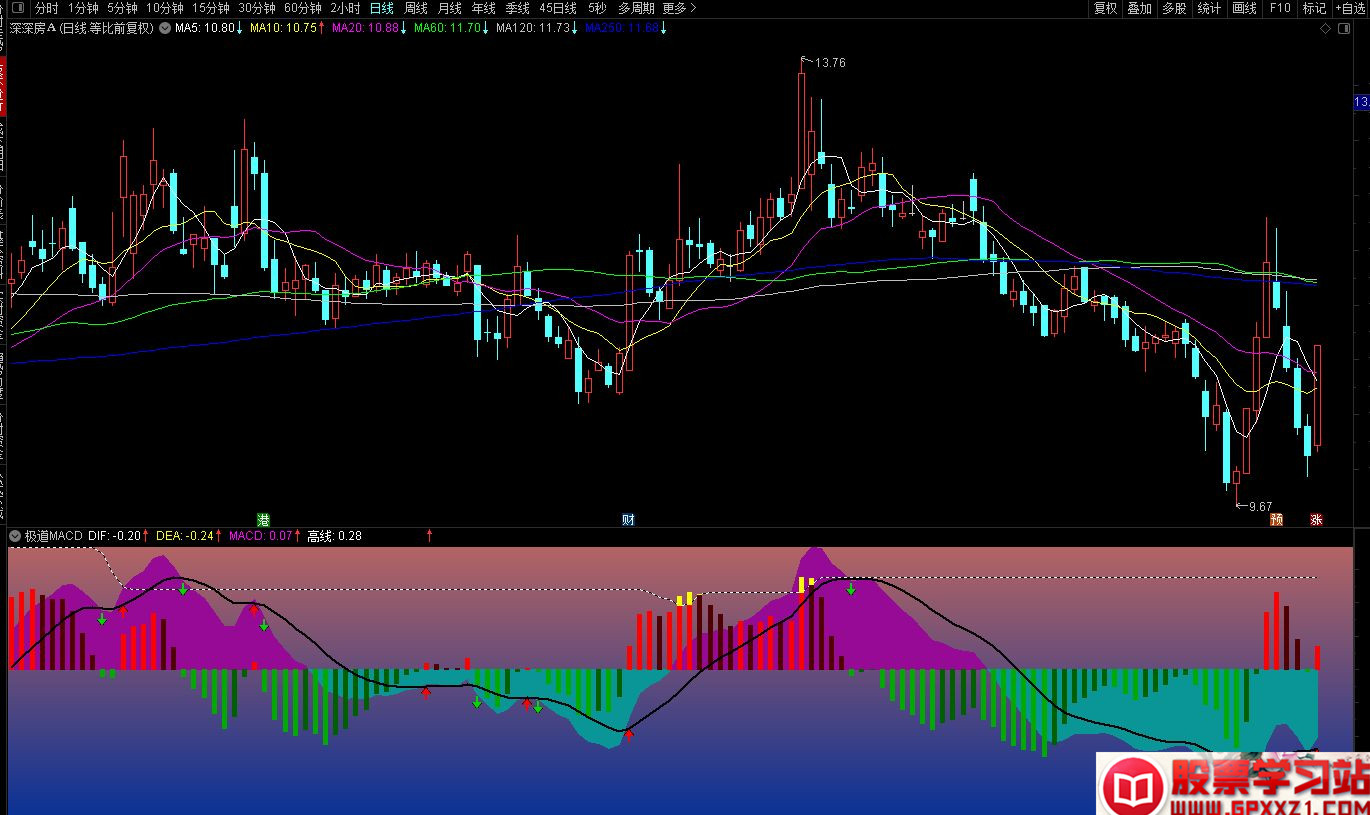This screenshot has width=1370, height=815.
Task: Toggle the left panel layout icon
Action: pyautogui.click(x=17, y=8)
